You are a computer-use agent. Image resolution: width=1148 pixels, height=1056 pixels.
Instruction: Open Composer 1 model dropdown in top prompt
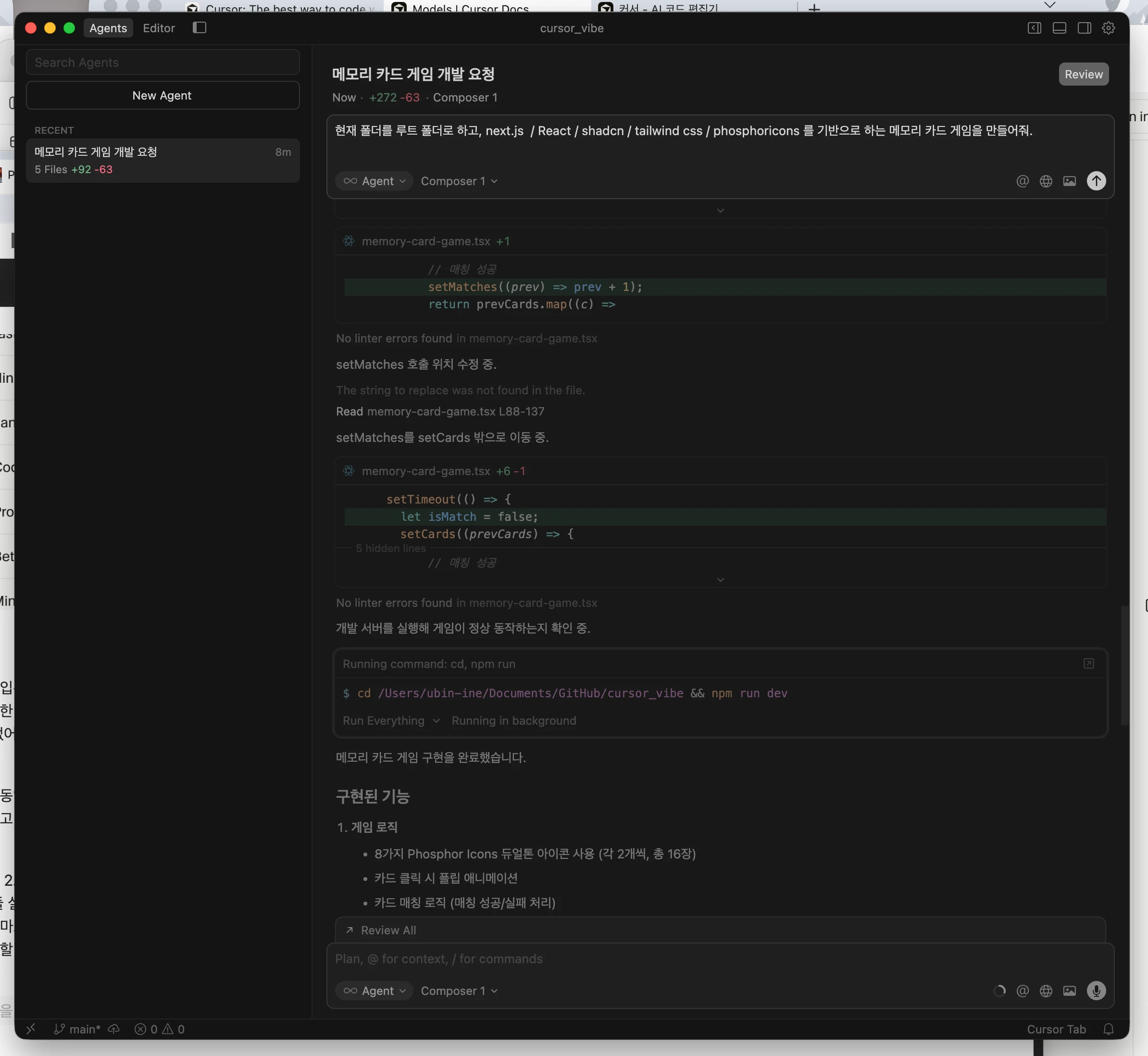coord(459,181)
